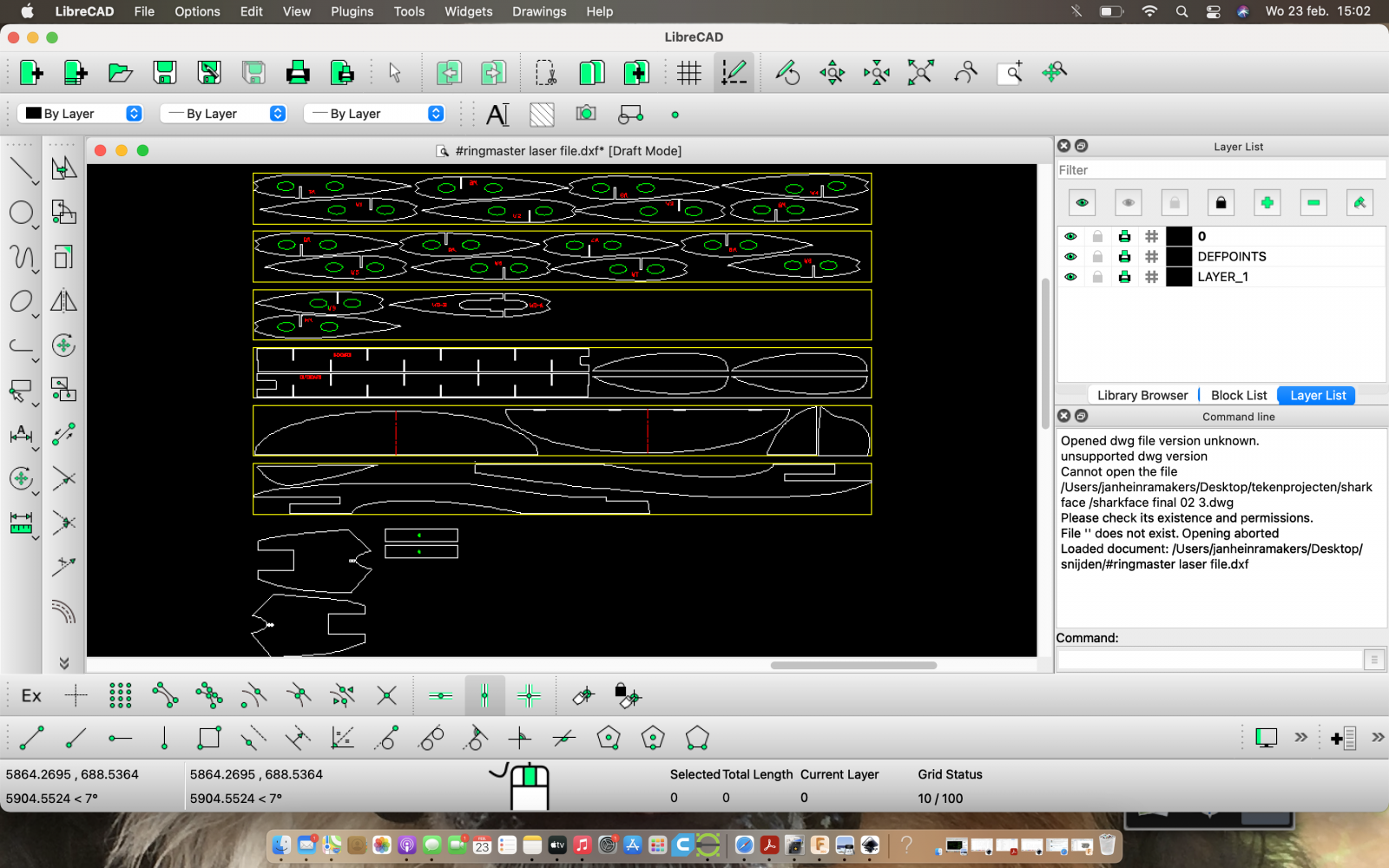
Task: Toggle Snap on Endpoints
Action: [165, 695]
